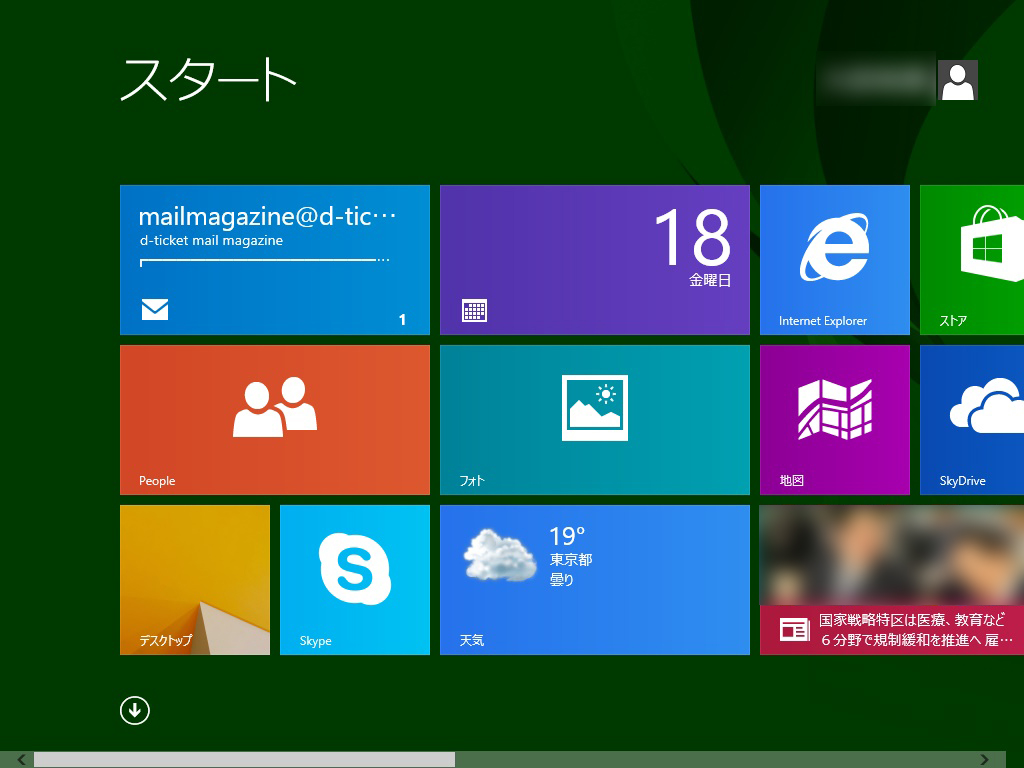This screenshot has height=768, width=1024.
Task: Launch Internet Explorer tile
Action: click(835, 260)
